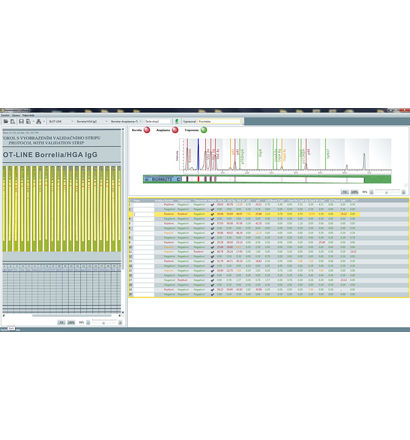Click the yellow text field in the toolbar
Viewport: 410px width, 440px height.
tap(219, 122)
